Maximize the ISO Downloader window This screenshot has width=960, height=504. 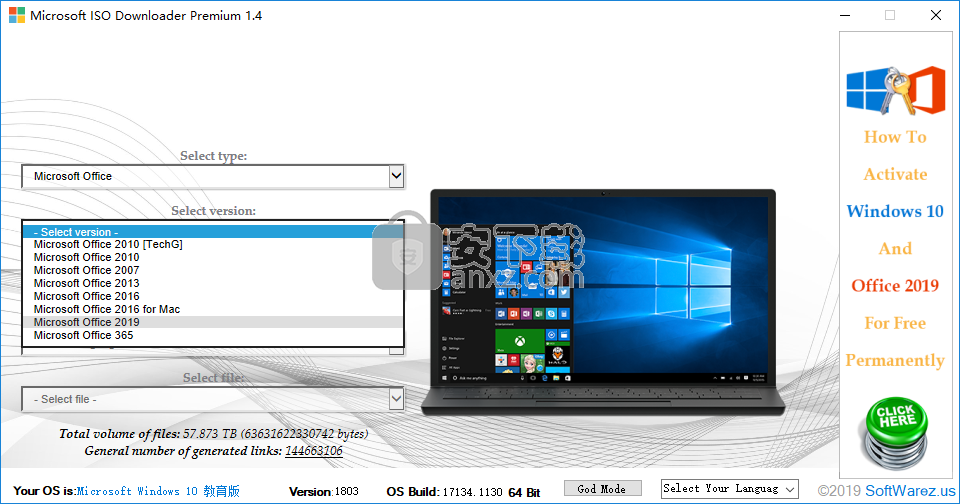tap(890, 15)
